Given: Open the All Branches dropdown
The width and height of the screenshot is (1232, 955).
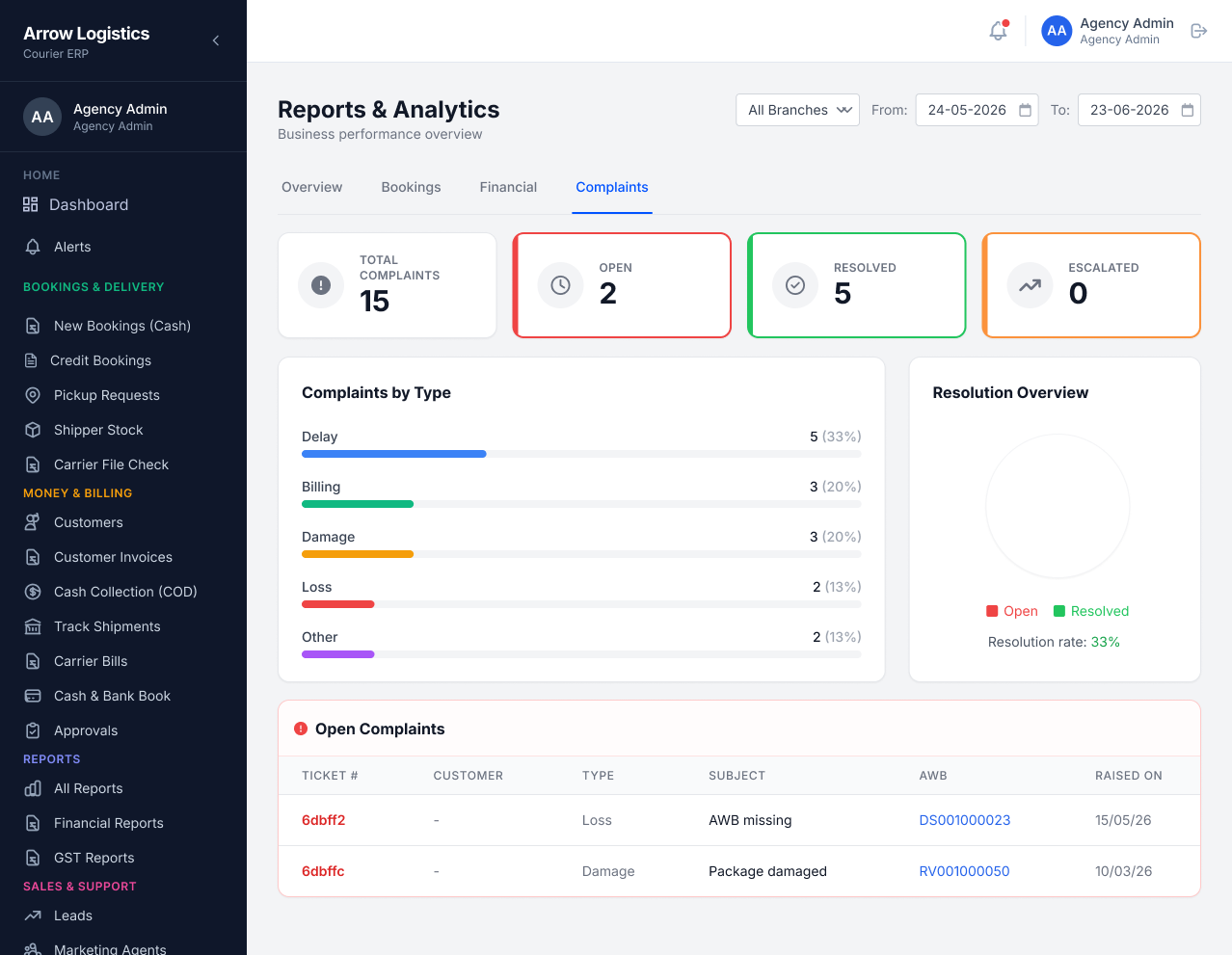Looking at the screenshot, I should [797, 110].
